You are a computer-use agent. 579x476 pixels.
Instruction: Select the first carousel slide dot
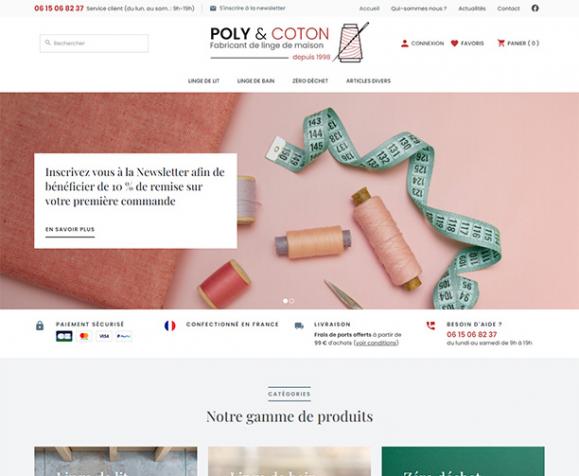285,301
